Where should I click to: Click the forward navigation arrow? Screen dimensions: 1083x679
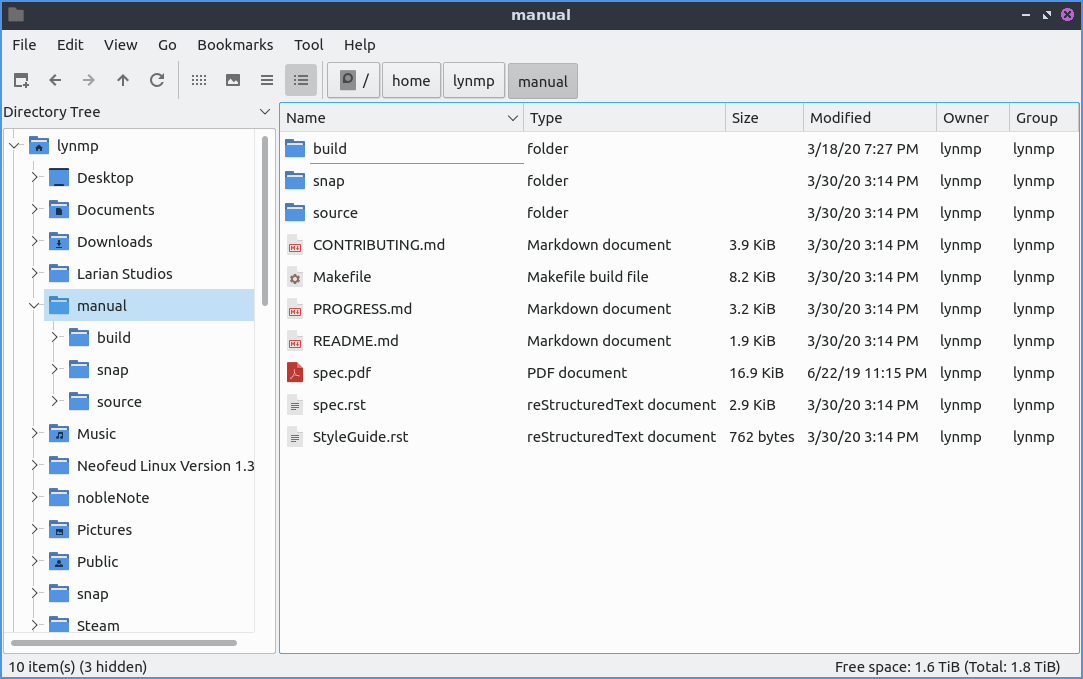(89, 81)
